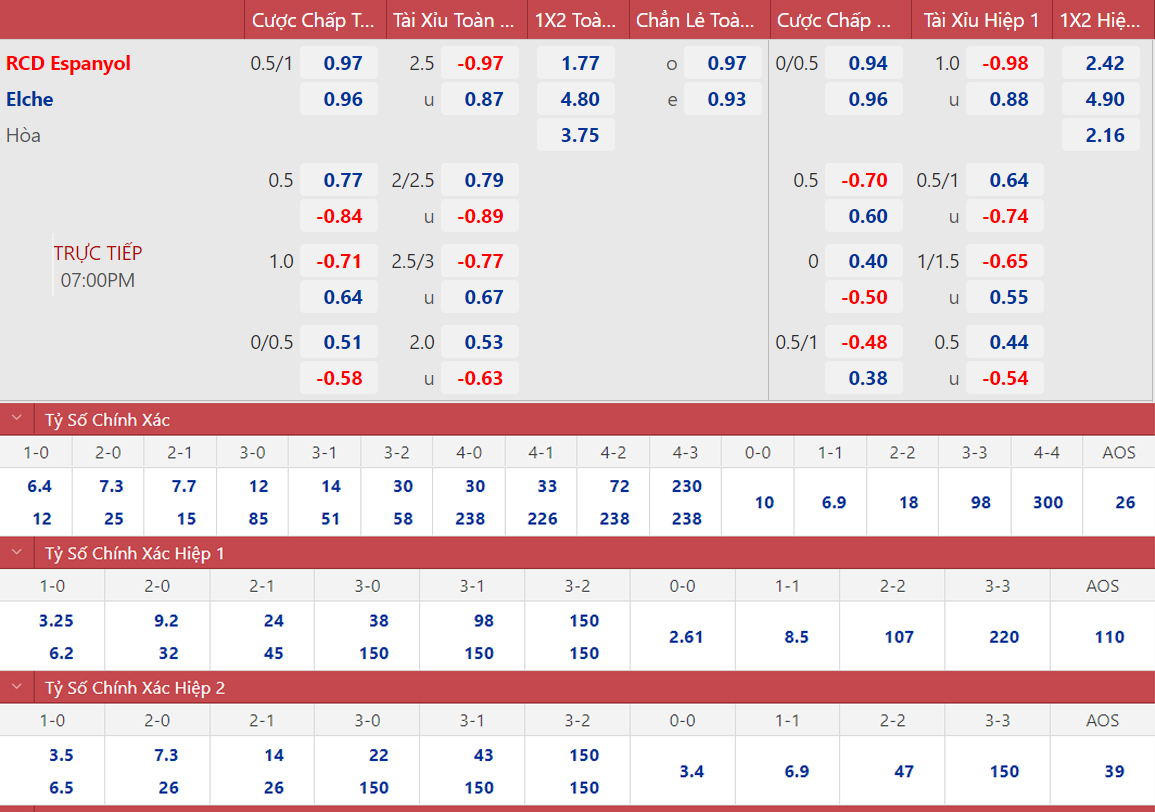This screenshot has width=1155, height=812.
Task: Select first-half AOS odds 110
Action: click(x=1109, y=637)
